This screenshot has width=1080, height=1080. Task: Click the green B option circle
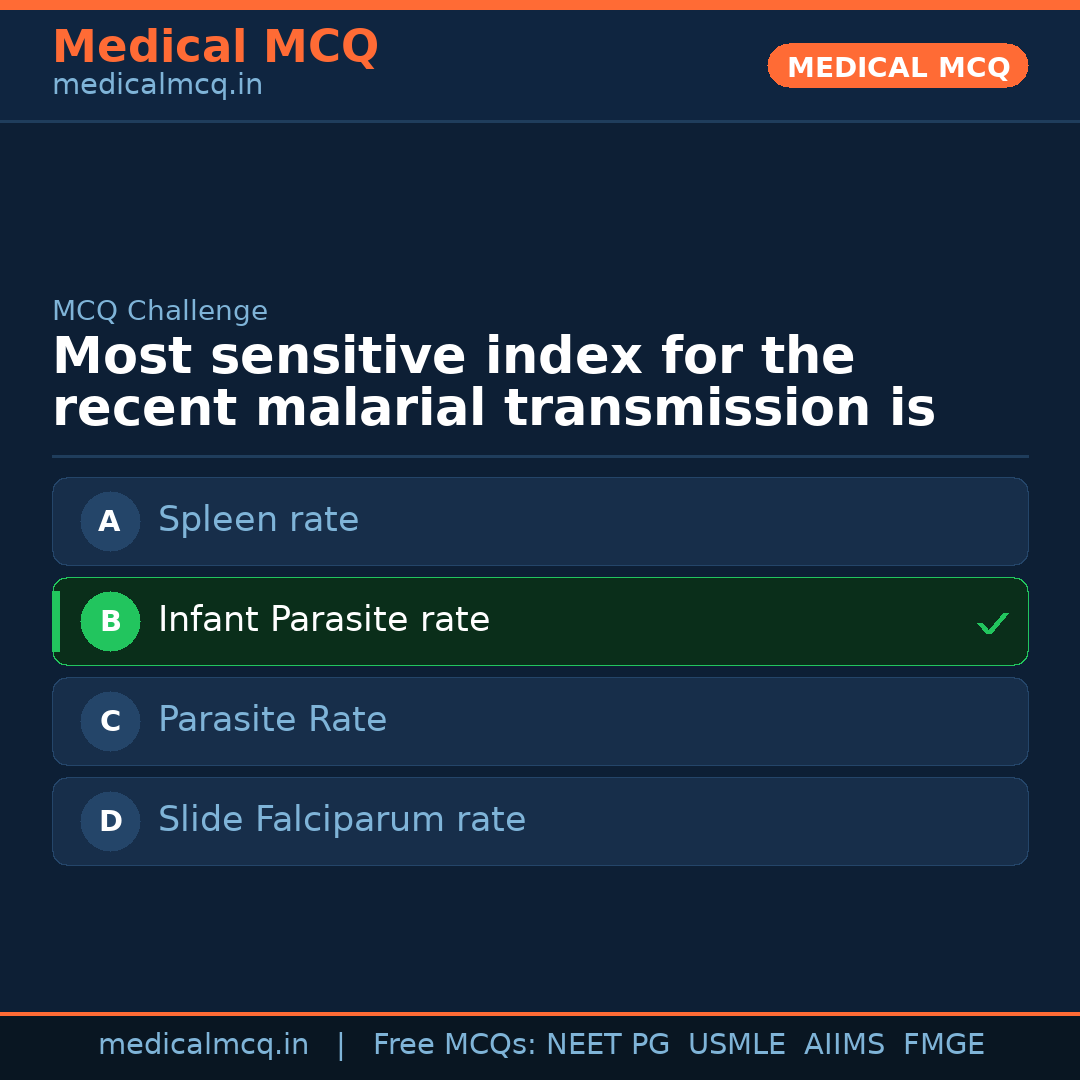point(110,621)
